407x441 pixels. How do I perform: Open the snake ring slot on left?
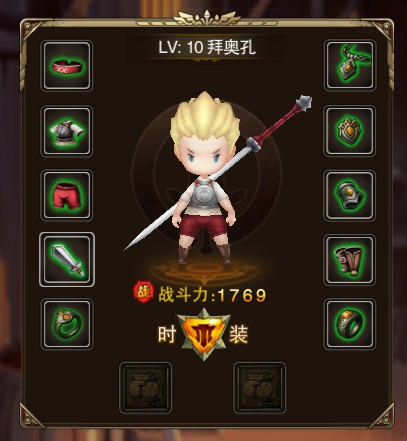(x=67, y=324)
